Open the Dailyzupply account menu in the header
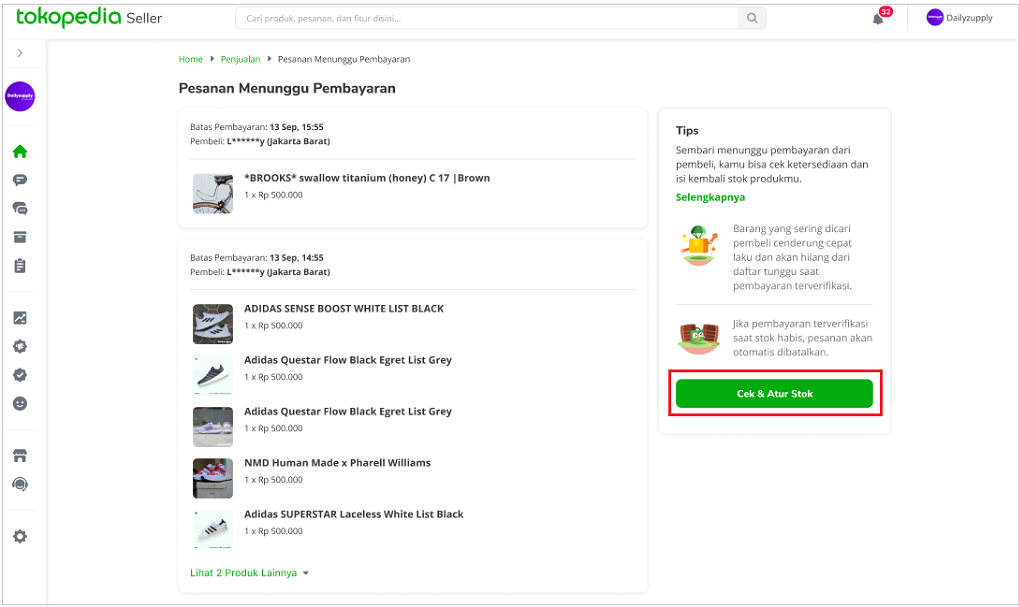1019x607 pixels. coord(959,18)
